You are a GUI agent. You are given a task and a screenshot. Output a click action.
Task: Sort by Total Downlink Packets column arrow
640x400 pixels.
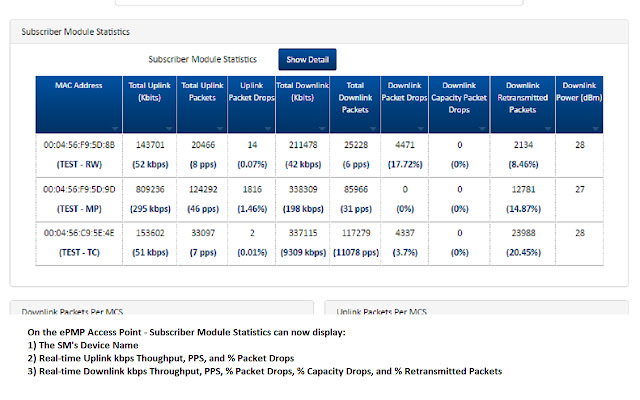pyautogui.click(x=373, y=129)
